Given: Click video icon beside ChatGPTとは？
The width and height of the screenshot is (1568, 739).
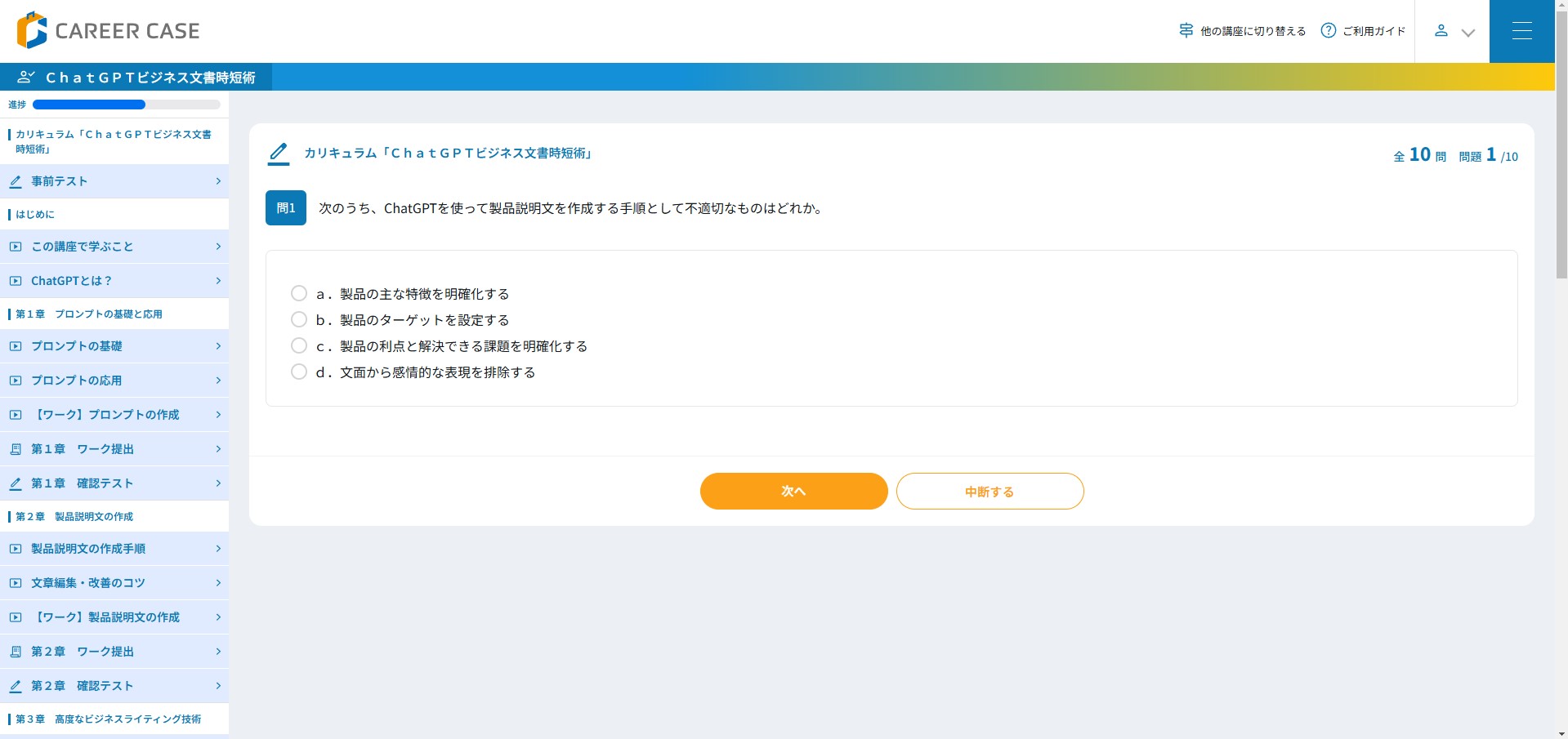Looking at the screenshot, I should pyautogui.click(x=16, y=281).
